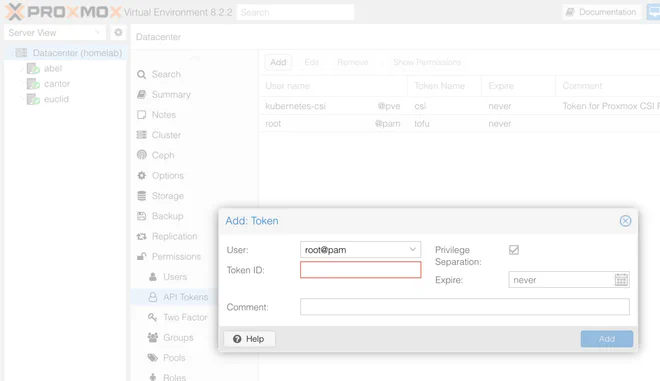This screenshot has width=660, height=381.
Task: Focus the top Search field
Action: point(295,12)
